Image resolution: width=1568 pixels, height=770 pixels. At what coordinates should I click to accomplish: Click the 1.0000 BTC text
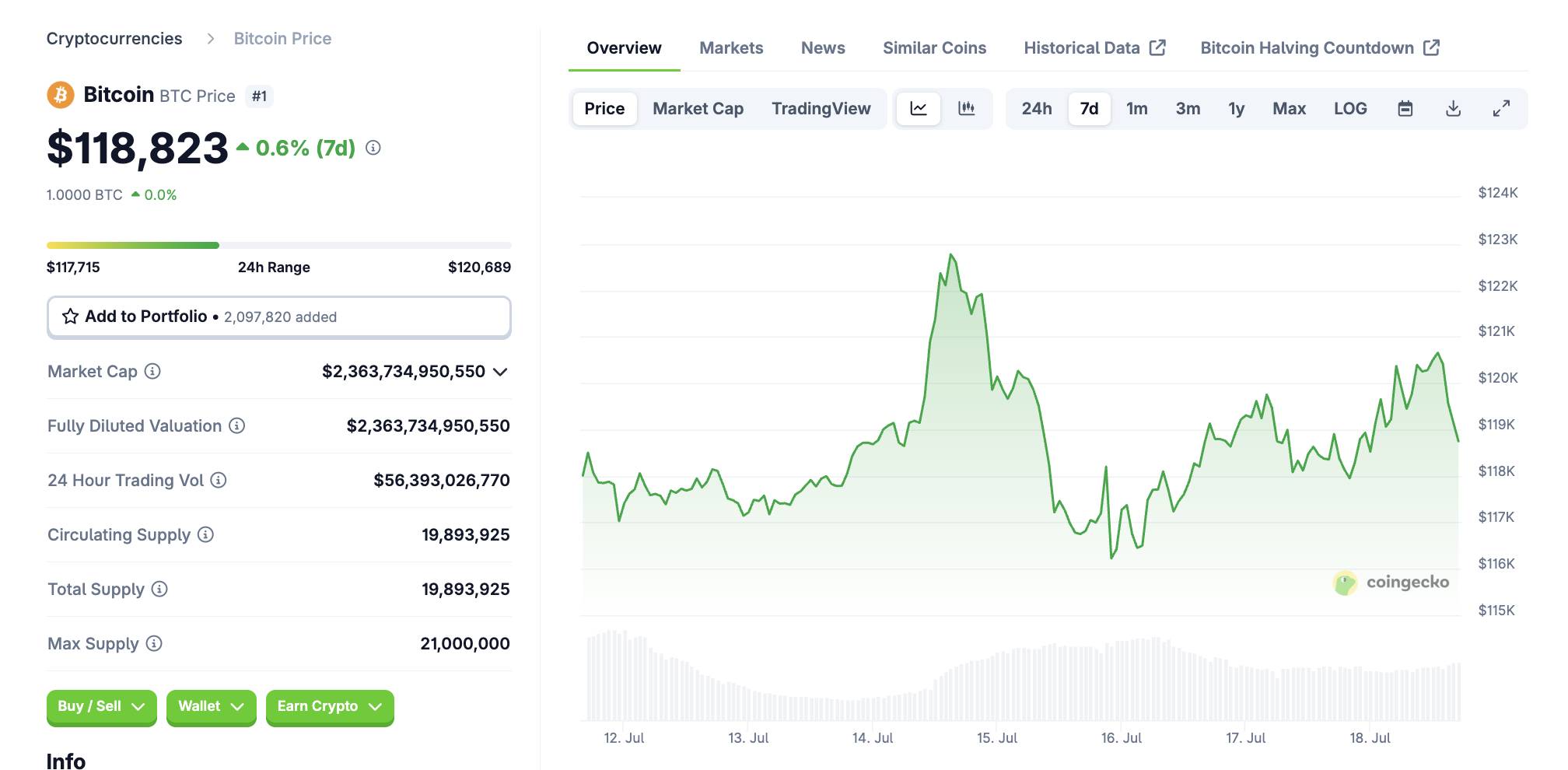tap(84, 194)
